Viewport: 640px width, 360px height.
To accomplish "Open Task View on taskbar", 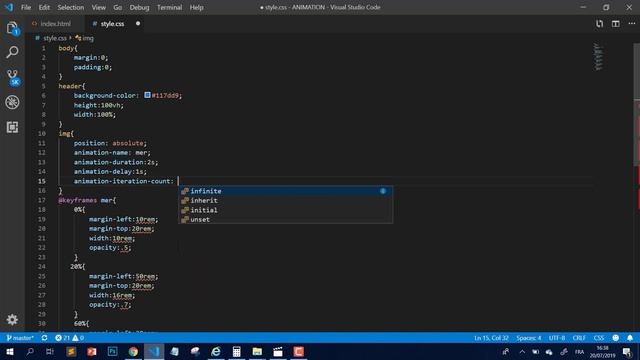I will [50, 351].
